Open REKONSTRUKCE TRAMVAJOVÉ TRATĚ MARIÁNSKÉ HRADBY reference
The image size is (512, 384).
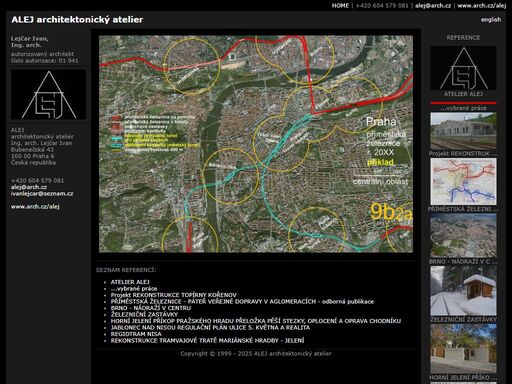tap(207, 341)
